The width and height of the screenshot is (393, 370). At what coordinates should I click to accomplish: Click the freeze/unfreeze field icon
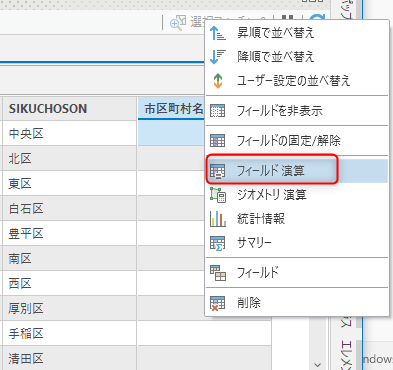click(x=218, y=141)
